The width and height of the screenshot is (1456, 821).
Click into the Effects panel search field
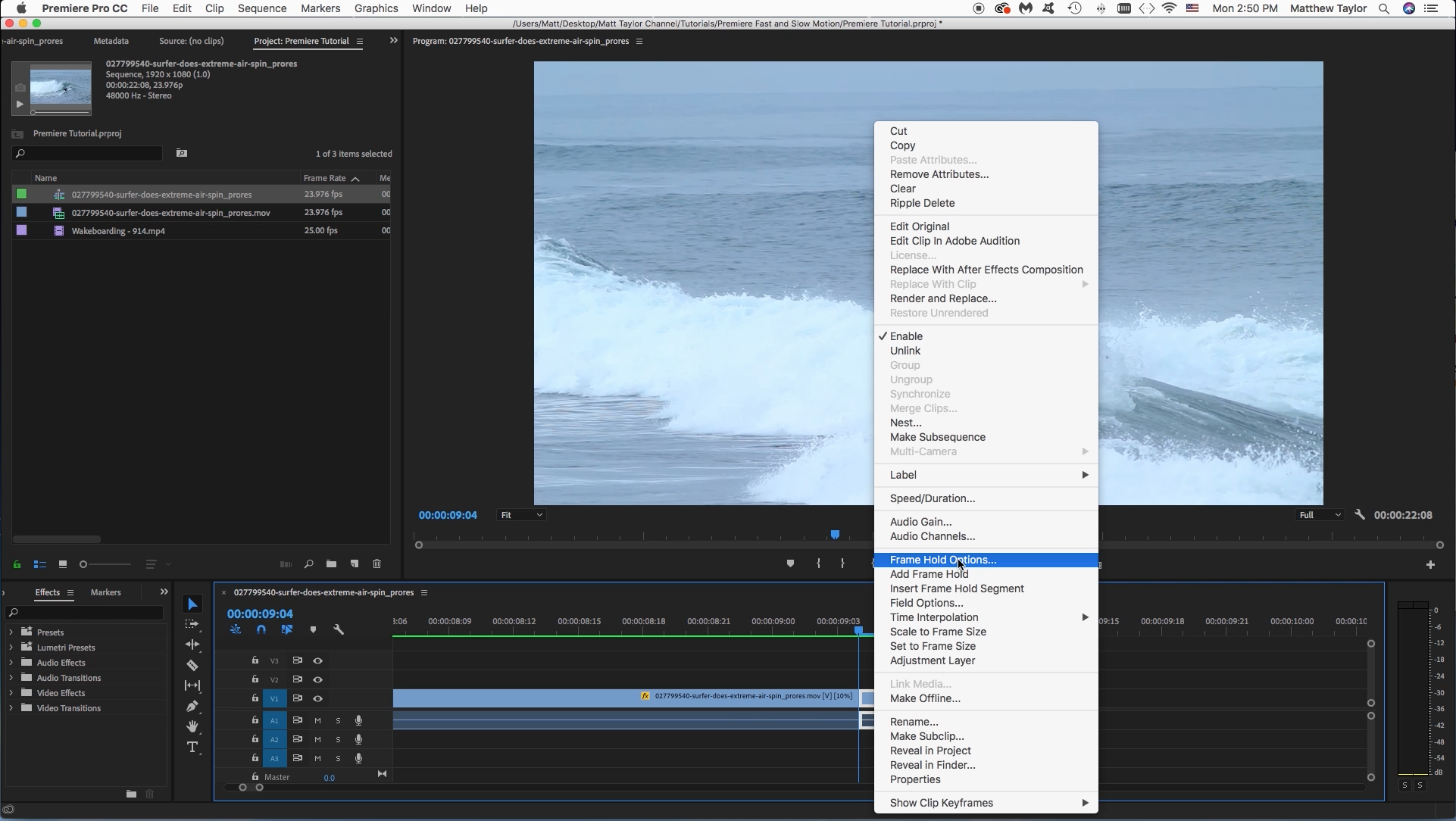coord(84,613)
